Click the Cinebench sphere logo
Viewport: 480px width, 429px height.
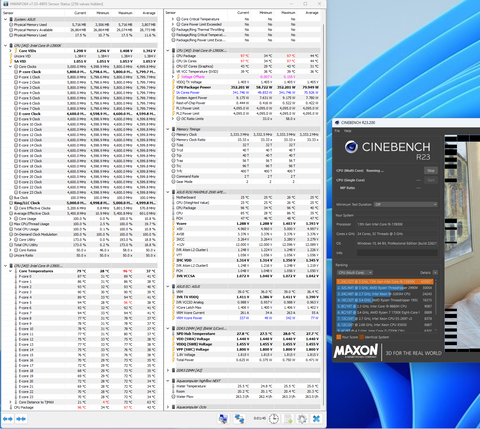[351, 147]
